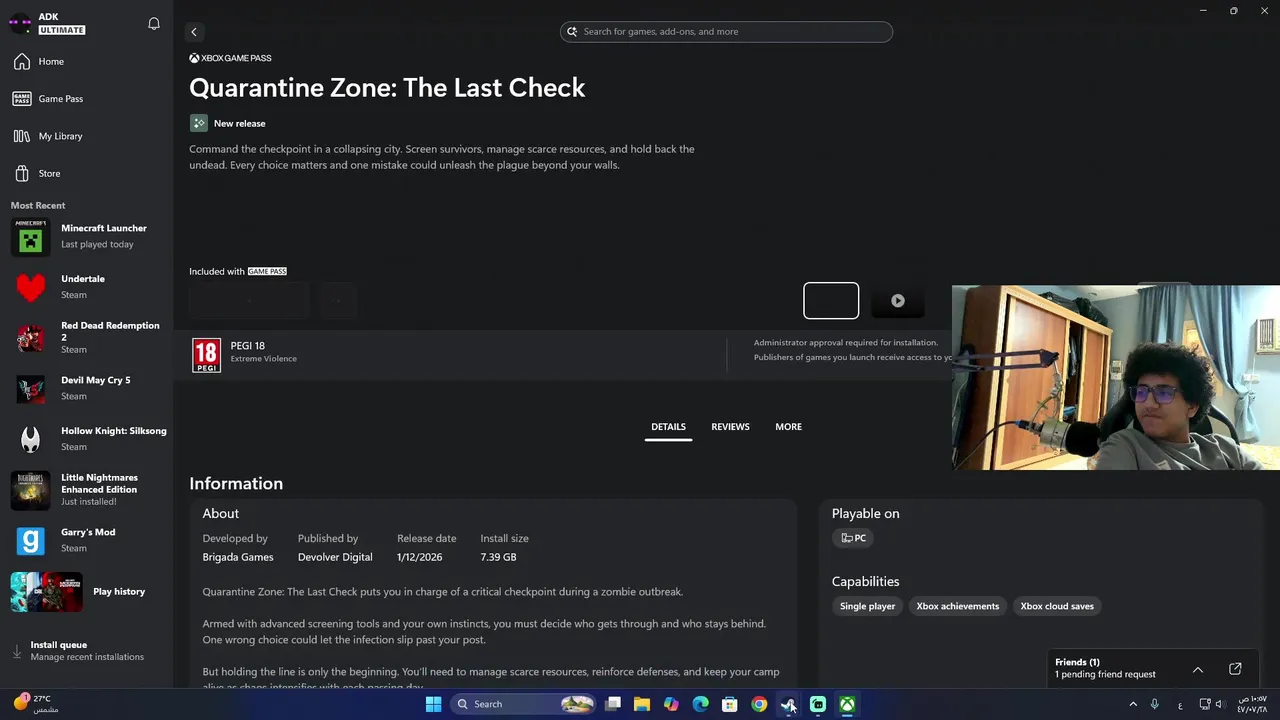This screenshot has height=720, width=1280.
Task: Switch to the DETAILS tab
Action: pos(668,427)
